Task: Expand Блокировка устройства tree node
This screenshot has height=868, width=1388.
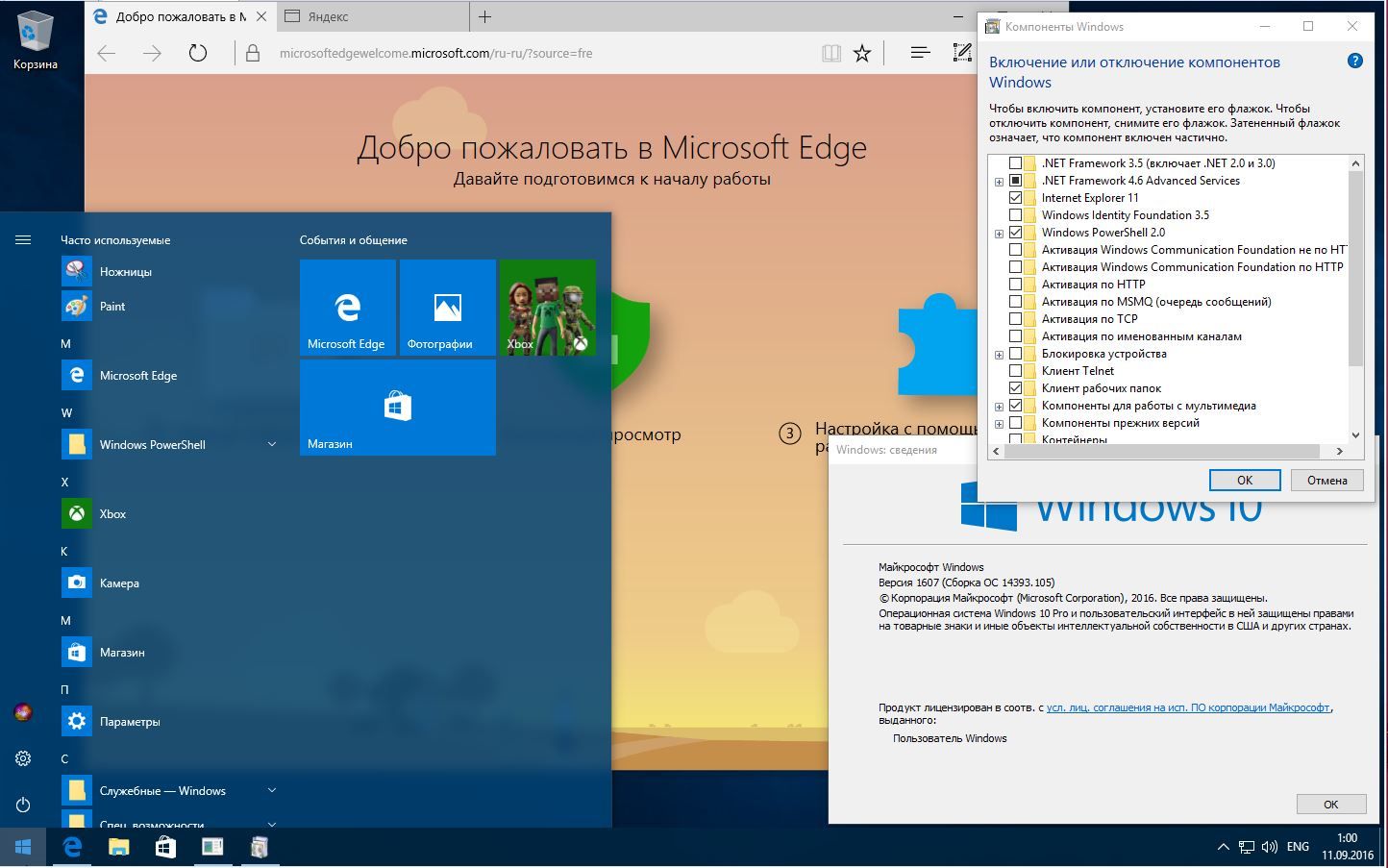Action: (x=999, y=355)
